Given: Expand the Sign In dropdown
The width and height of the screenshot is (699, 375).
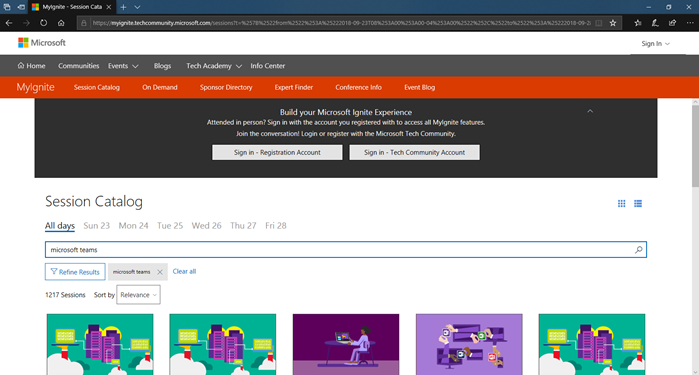Looking at the screenshot, I should coord(655,44).
